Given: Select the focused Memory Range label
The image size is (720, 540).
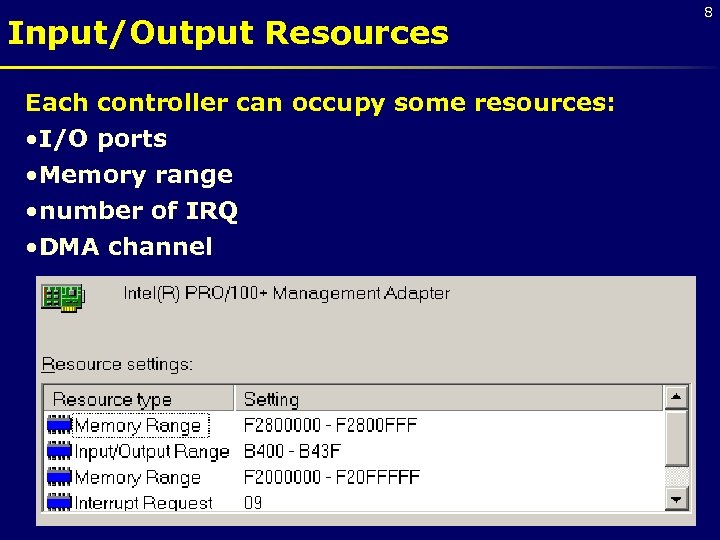Looking at the screenshot, I should tap(141, 426).
